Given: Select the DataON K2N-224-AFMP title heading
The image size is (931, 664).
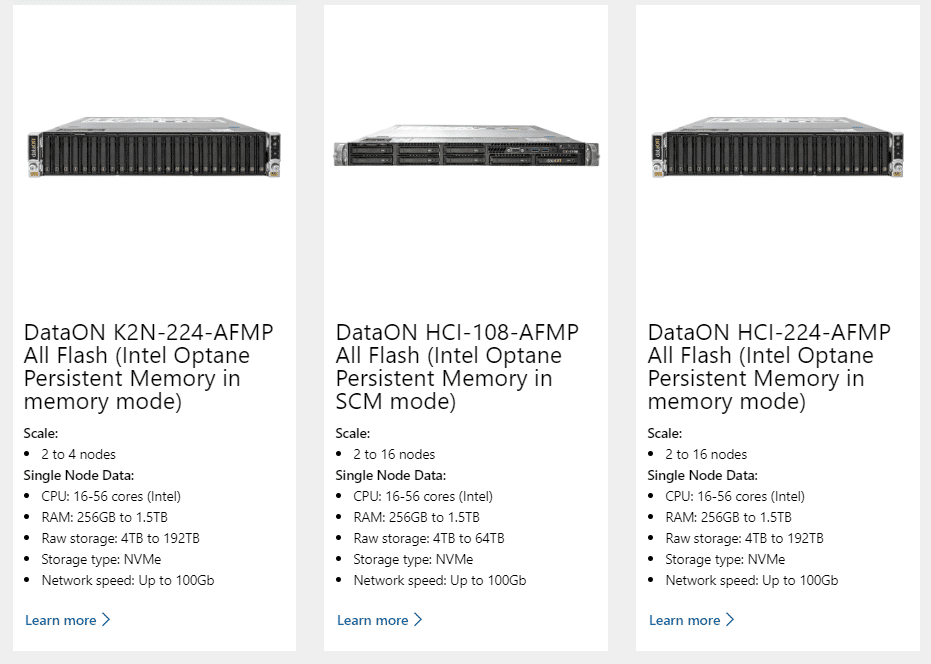Looking at the screenshot, I should pos(148,366).
